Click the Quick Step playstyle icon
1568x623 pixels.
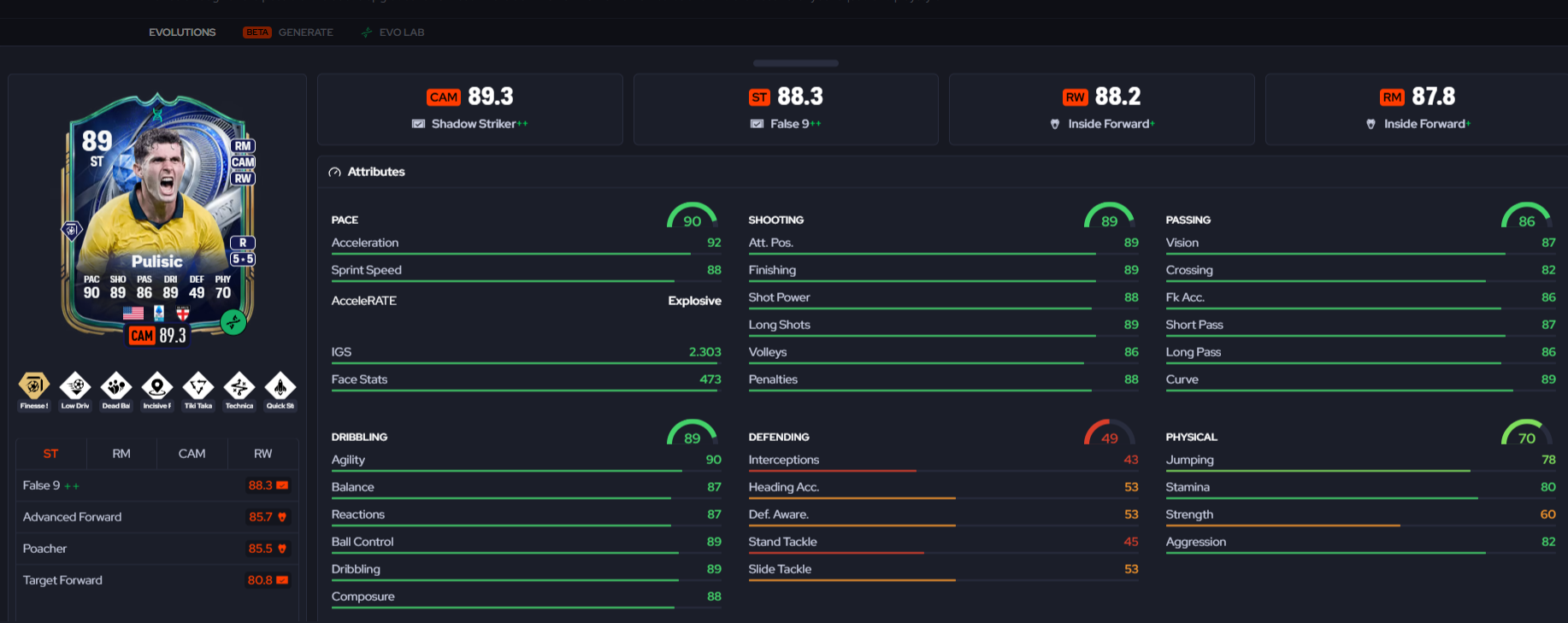click(x=280, y=386)
